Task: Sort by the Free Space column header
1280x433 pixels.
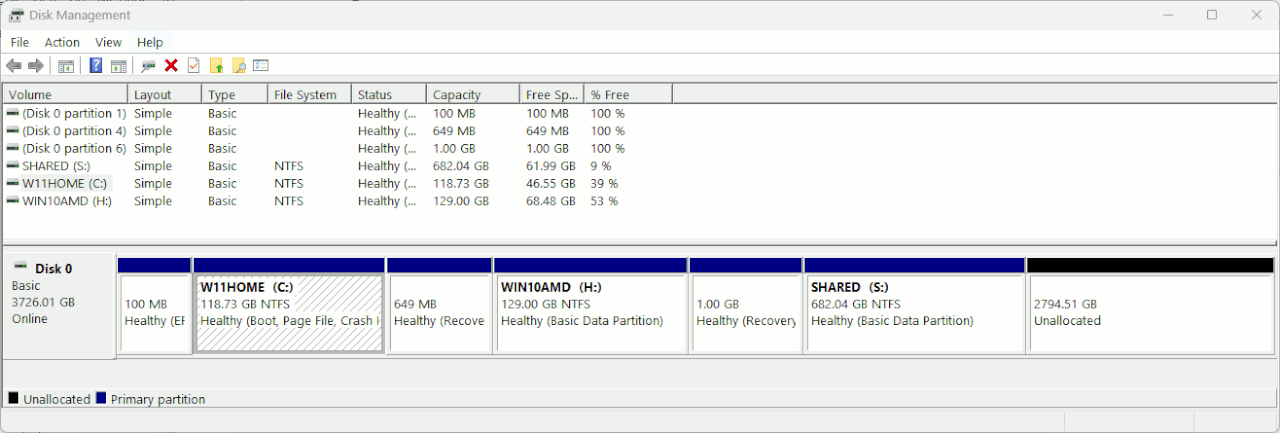Action: click(x=552, y=94)
